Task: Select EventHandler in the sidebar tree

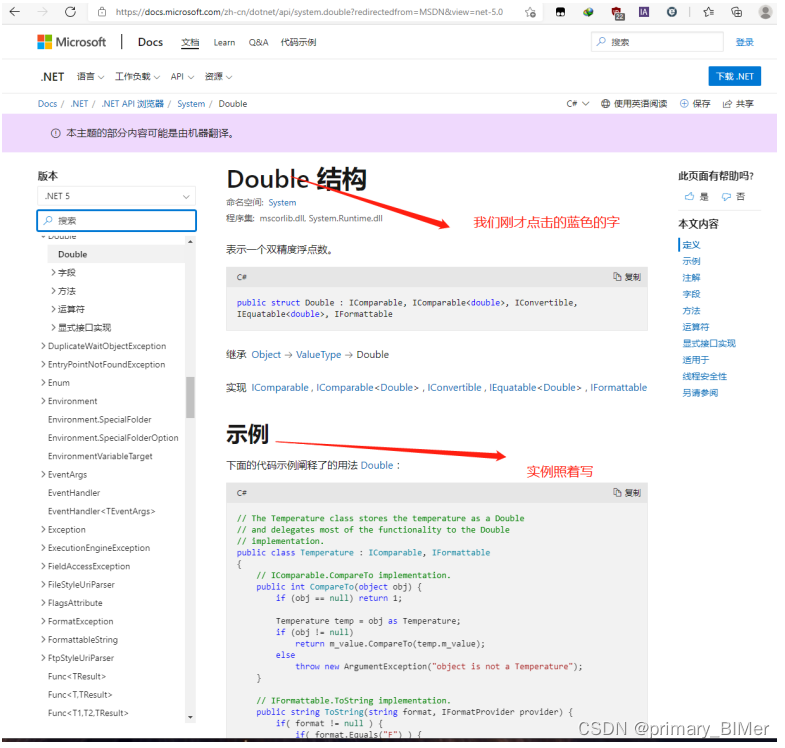Action: pos(74,493)
